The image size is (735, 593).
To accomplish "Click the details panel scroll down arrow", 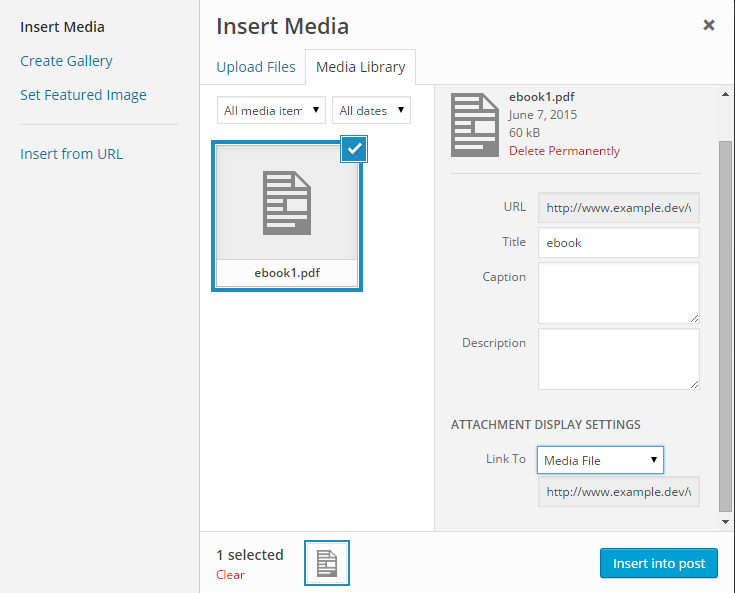I will pos(726,522).
